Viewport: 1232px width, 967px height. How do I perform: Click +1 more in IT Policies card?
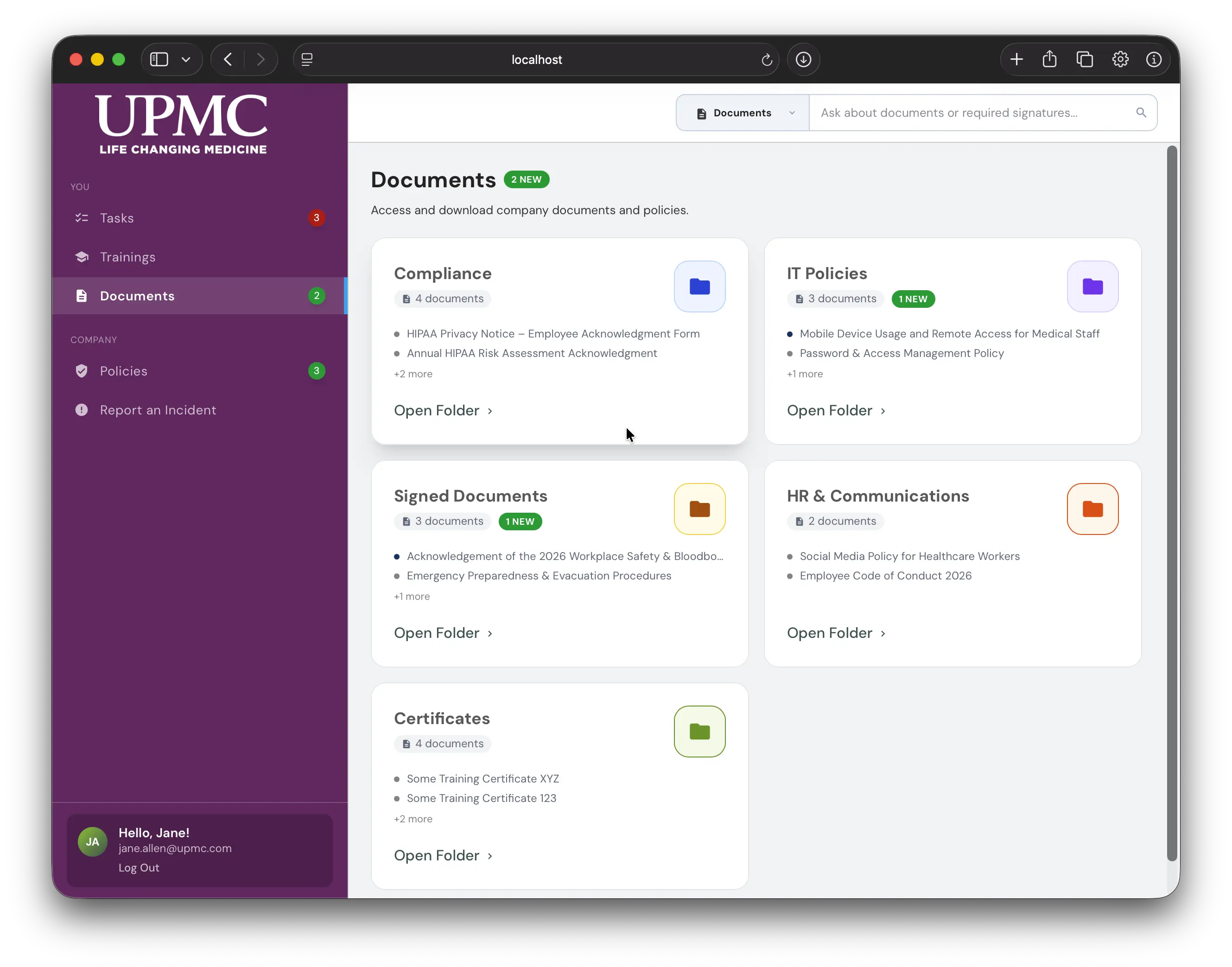click(x=805, y=374)
